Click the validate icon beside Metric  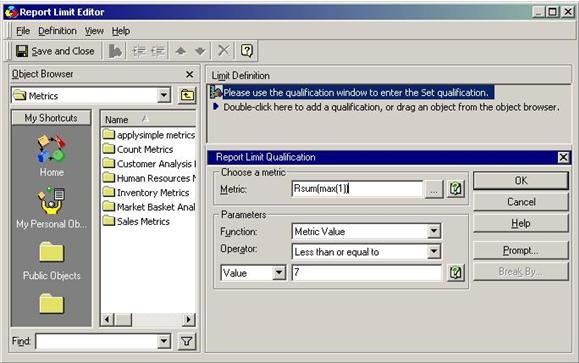click(x=456, y=189)
